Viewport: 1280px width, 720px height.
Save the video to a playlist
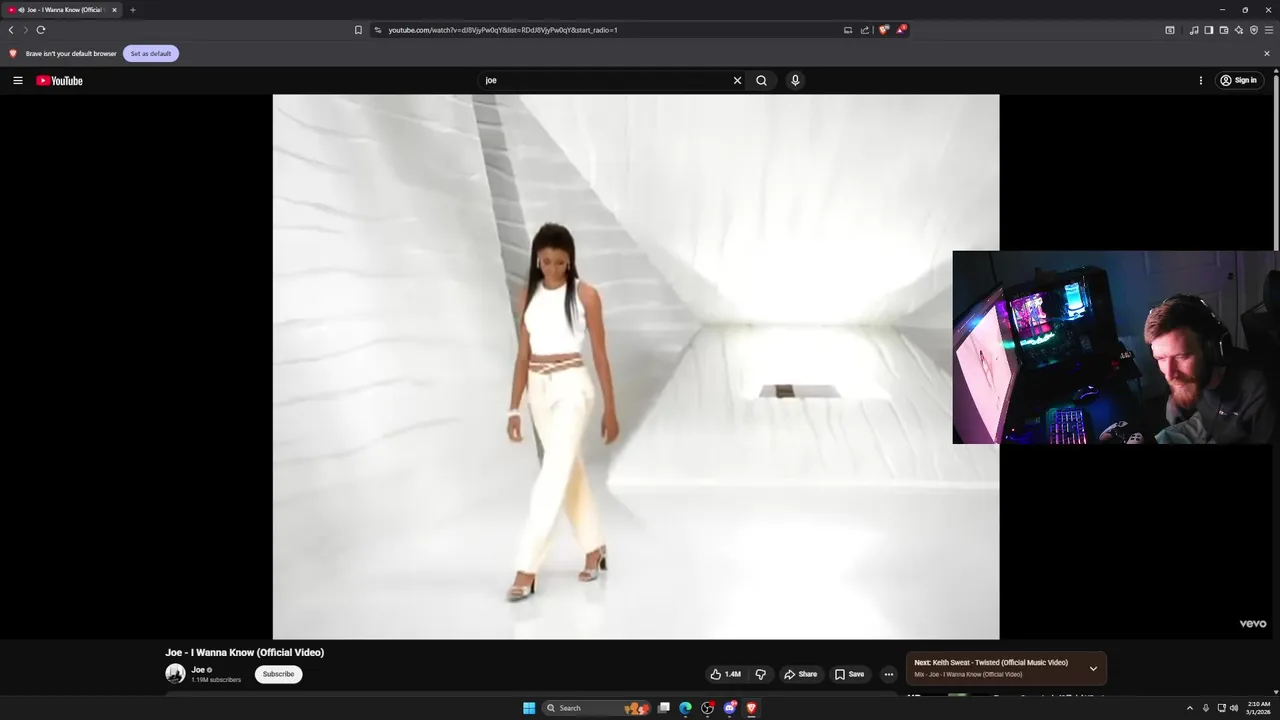click(x=850, y=674)
